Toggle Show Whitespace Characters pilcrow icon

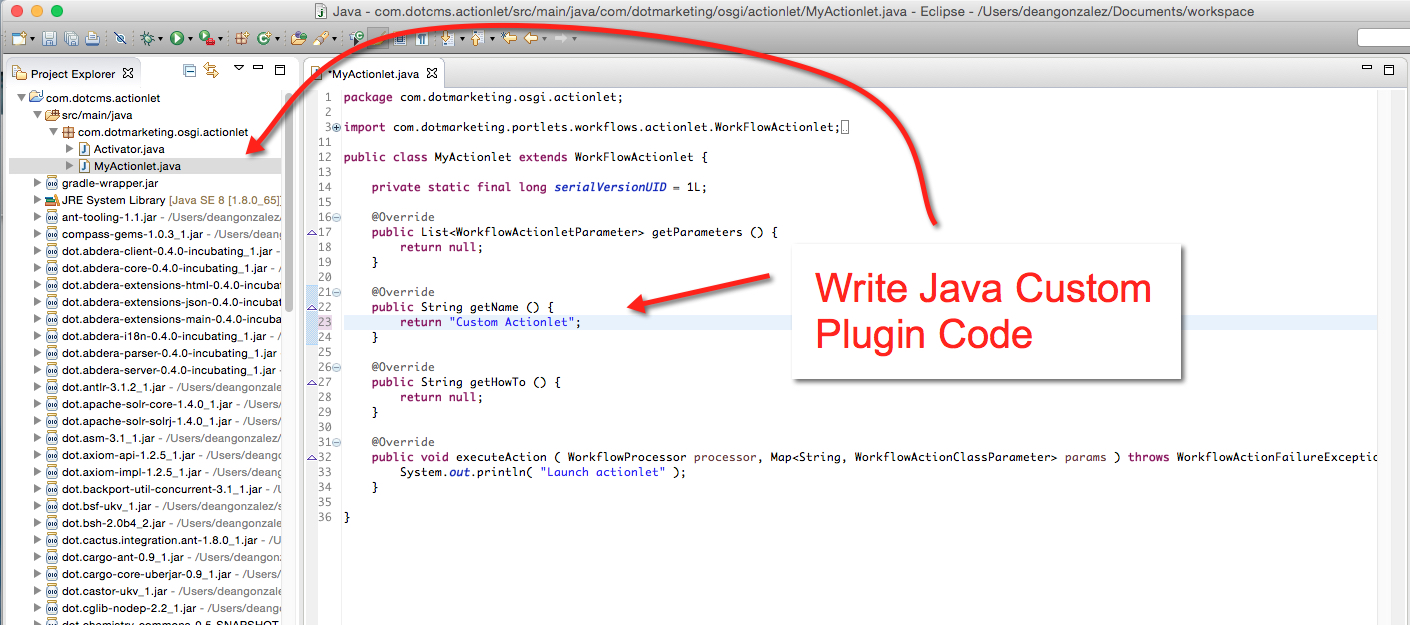click(x=422, y=39)
